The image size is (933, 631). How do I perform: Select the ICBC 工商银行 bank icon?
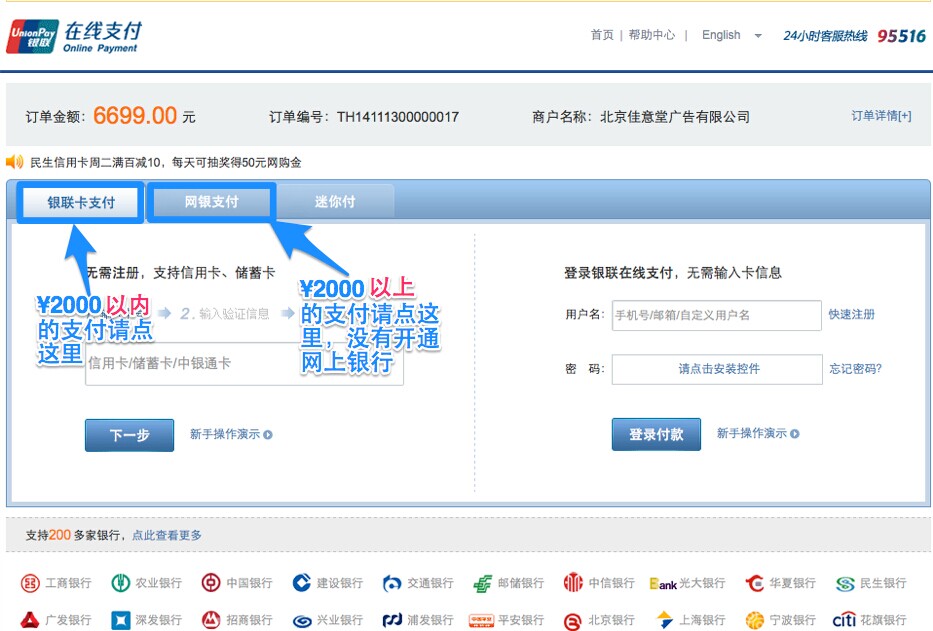[x=30, y=583]
